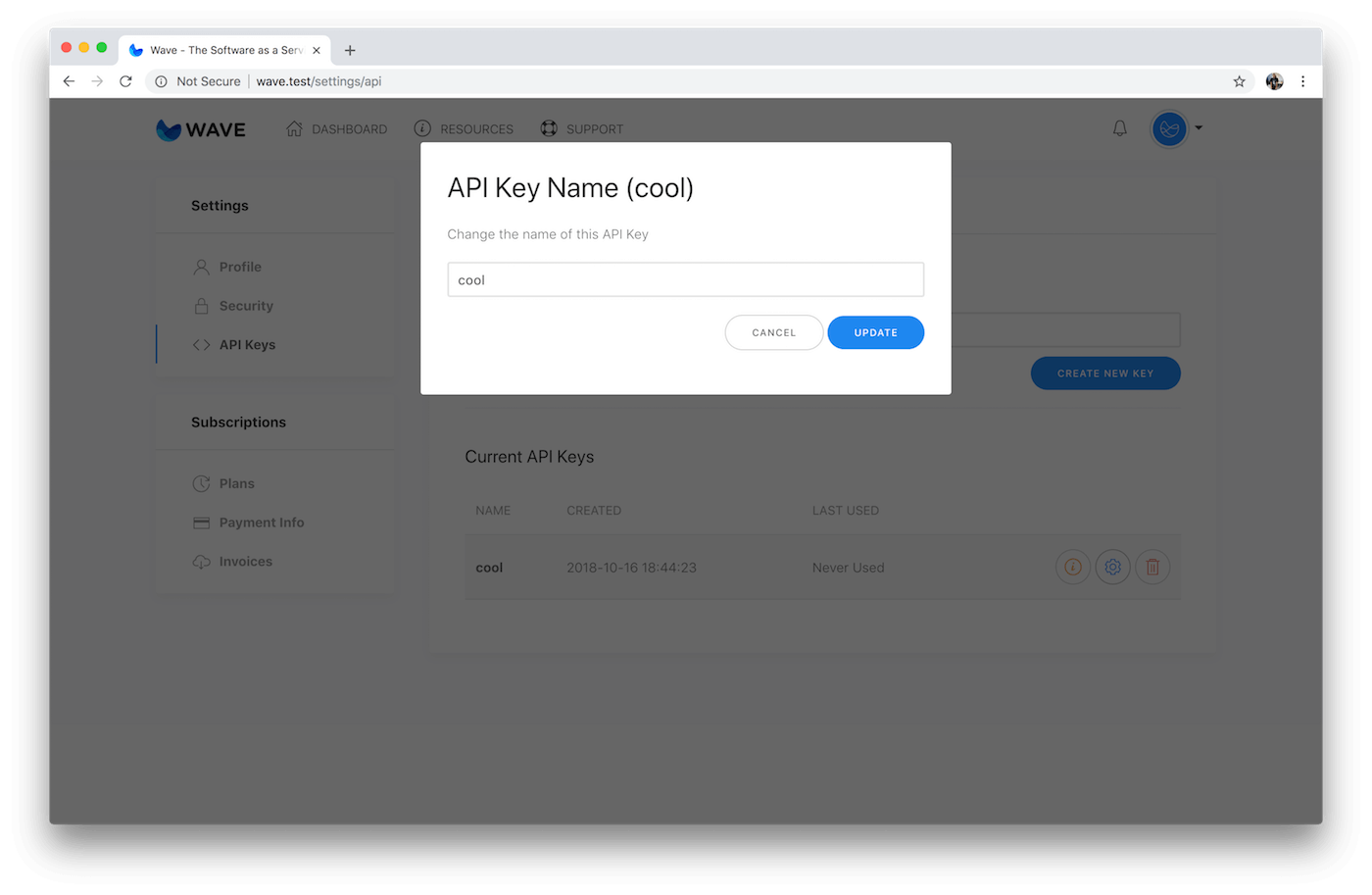Go back using browser back arrow

click(69, 81)
